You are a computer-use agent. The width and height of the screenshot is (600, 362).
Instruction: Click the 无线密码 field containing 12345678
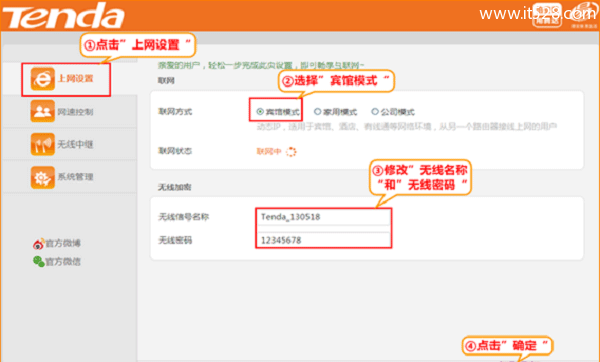point(323,240)
